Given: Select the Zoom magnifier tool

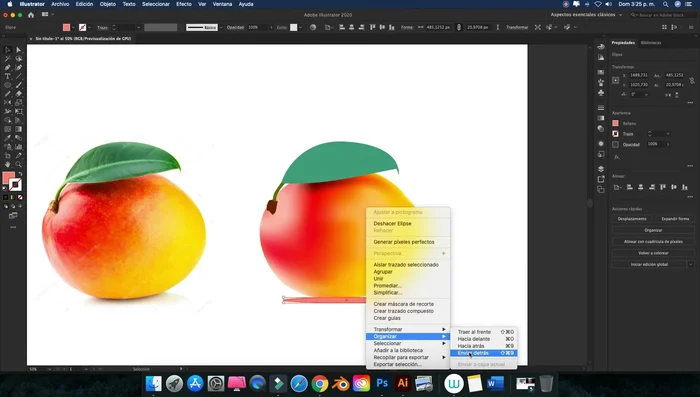Looking at the screenshot, I should (x=18, y=164).
